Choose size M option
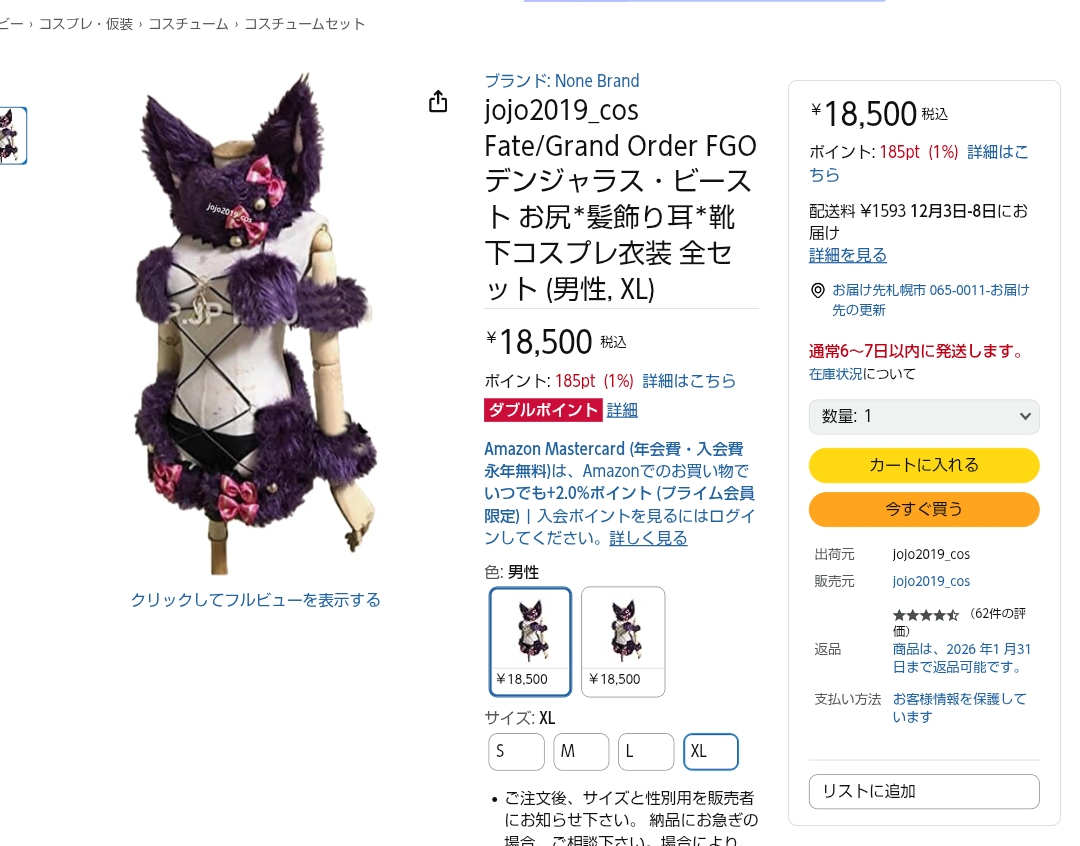 581,752
